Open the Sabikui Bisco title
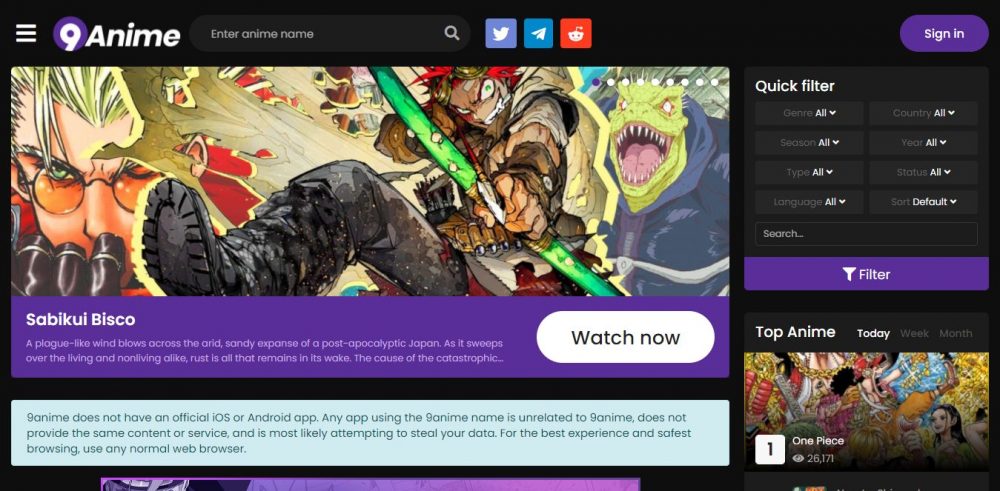The image size is (1000, 491). [80, 319]
